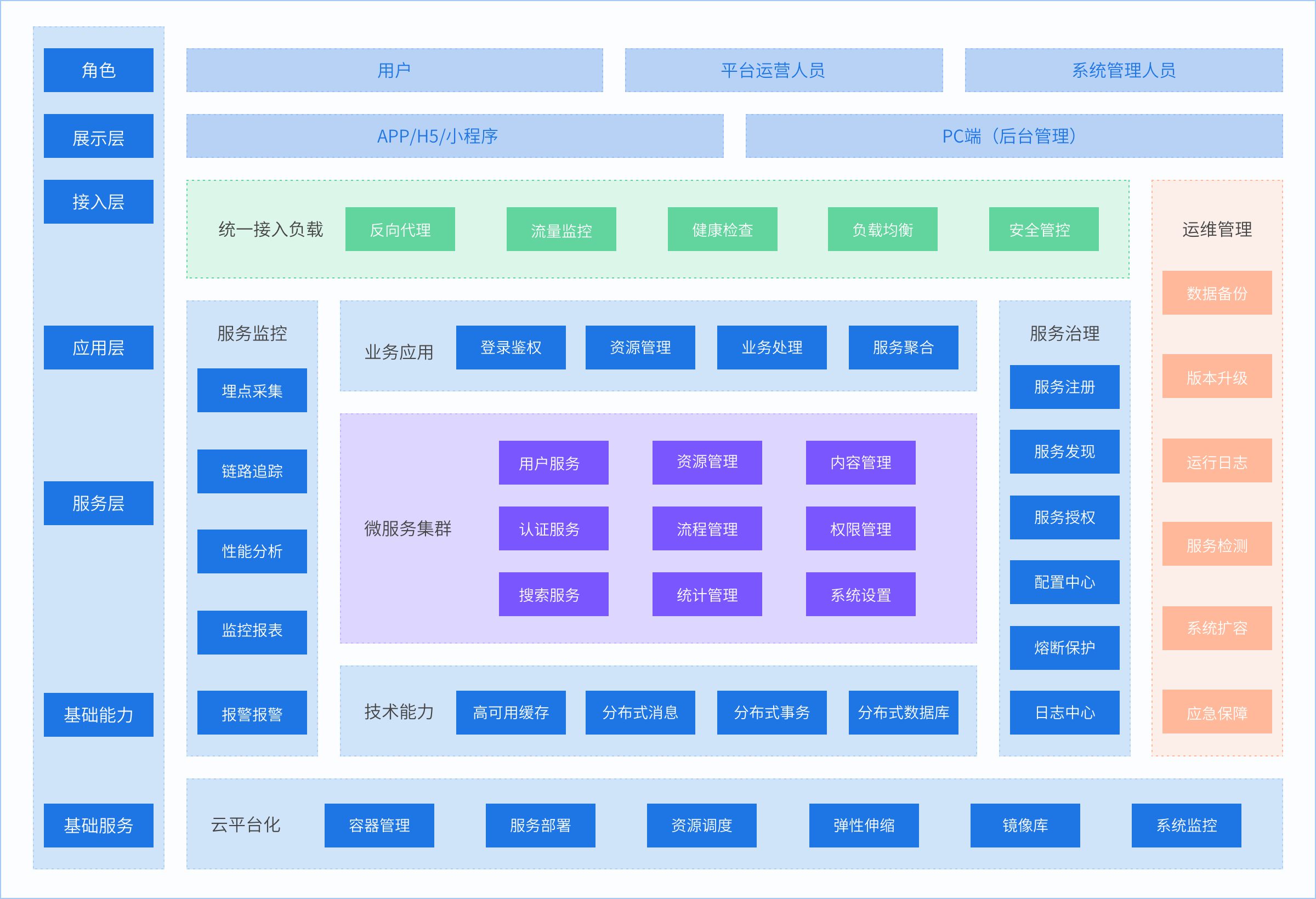Select the 链路追踪 block
The height and width of the screenshot is (899, 1316).
[x=252, y=470]
